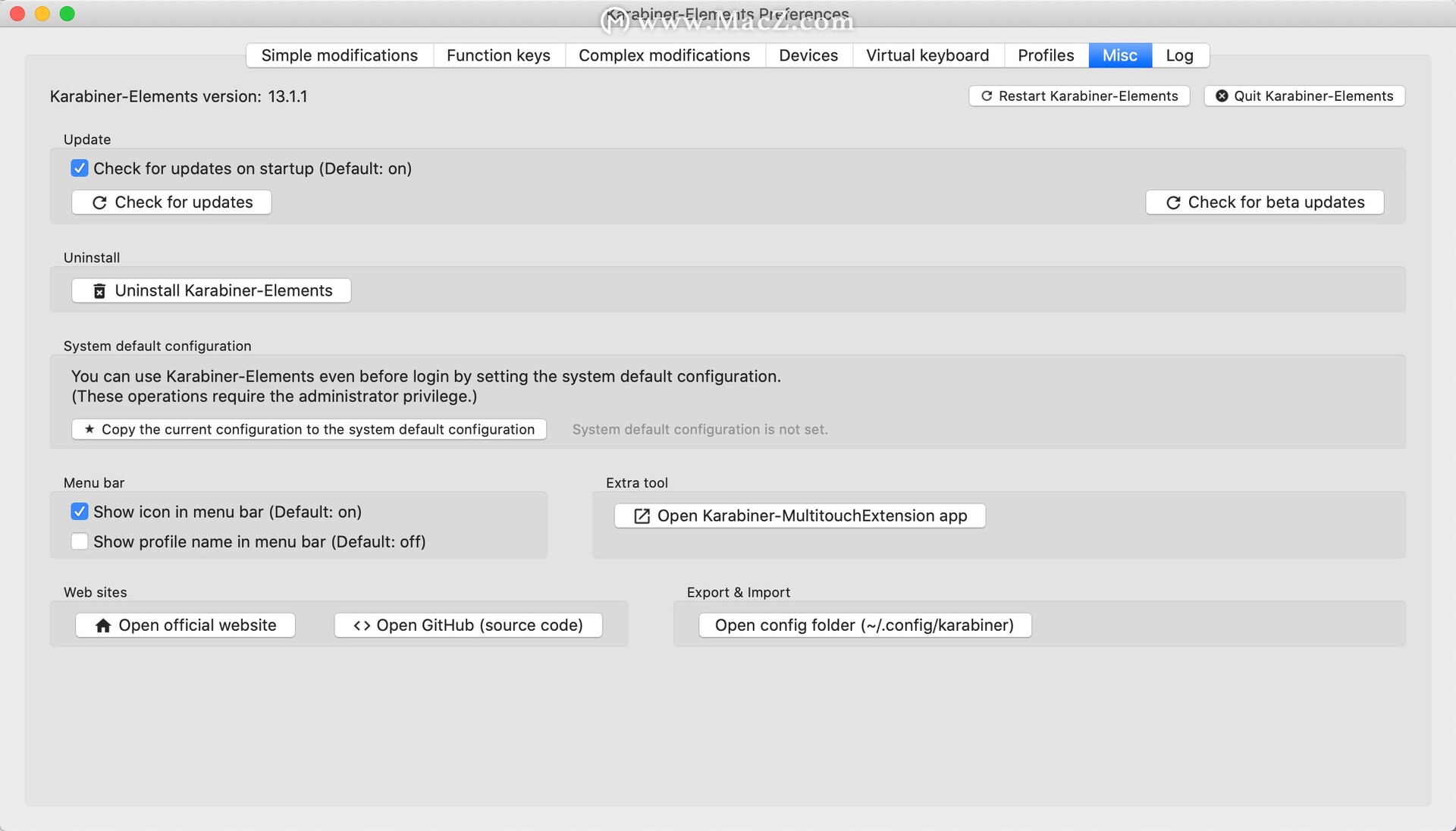Open the Log tab
Viewport: 1456px width, 831px height.
[1180, 55]
